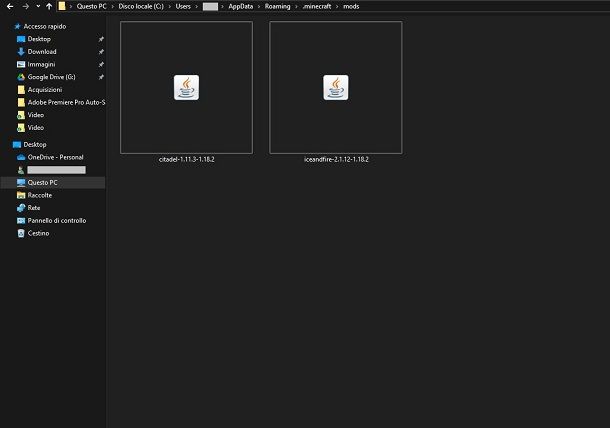
Task: Navigate to Roaming in breadcrumb path
Action: click(277, 7)
